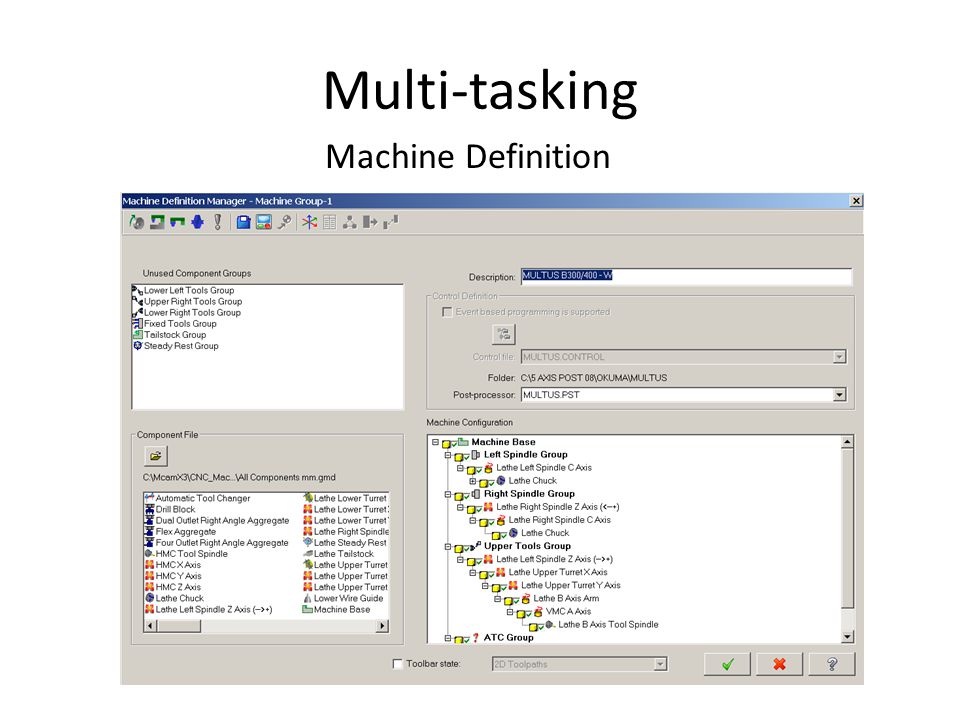Click the second toolbar icon with green bracket
Image resolution: width=960 pixels, height=720 pixels.
(157, 222)
